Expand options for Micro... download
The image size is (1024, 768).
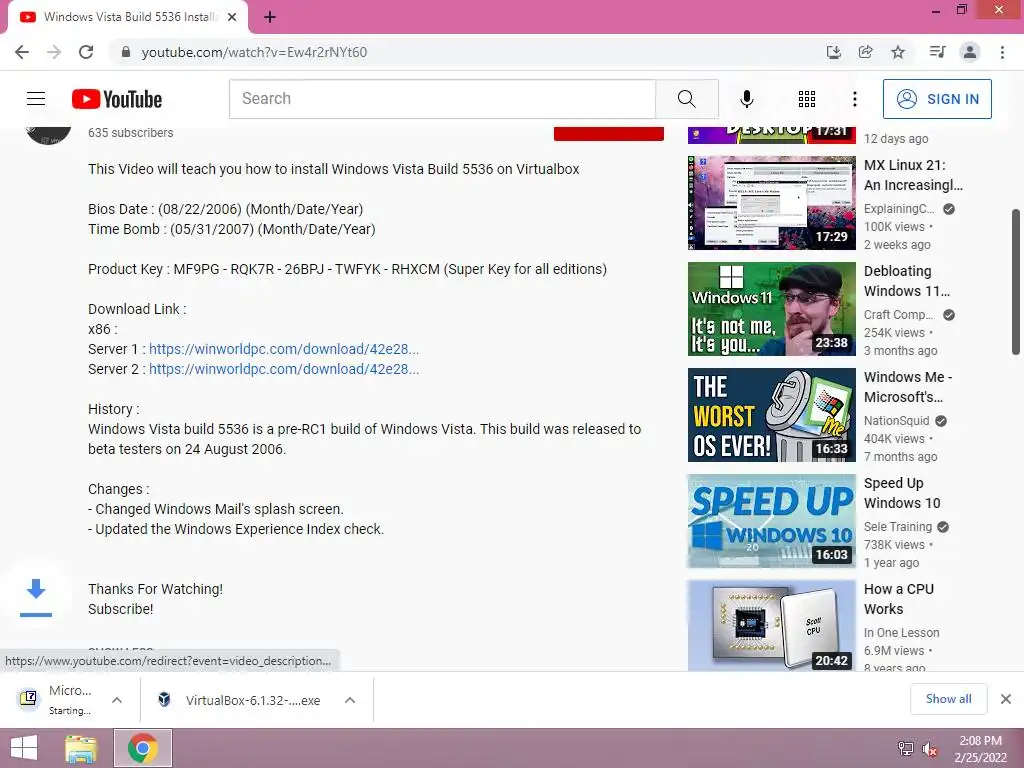point(117,700)
